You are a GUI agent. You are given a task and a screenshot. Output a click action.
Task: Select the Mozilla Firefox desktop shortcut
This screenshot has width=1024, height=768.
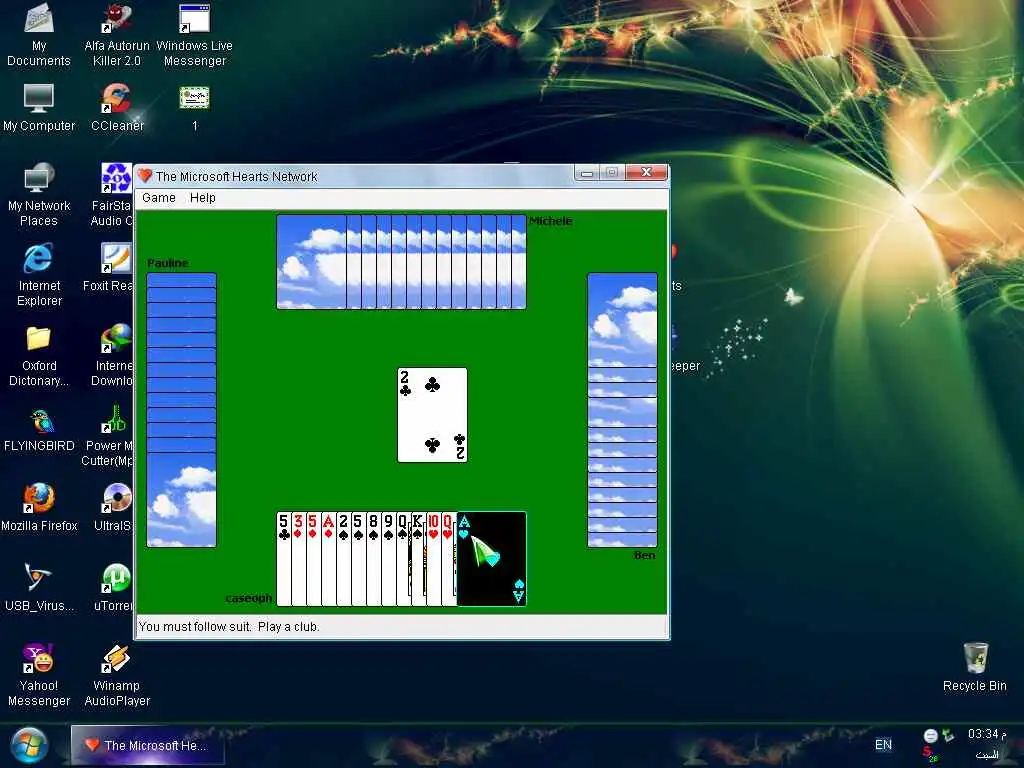[x=39, y=507]
